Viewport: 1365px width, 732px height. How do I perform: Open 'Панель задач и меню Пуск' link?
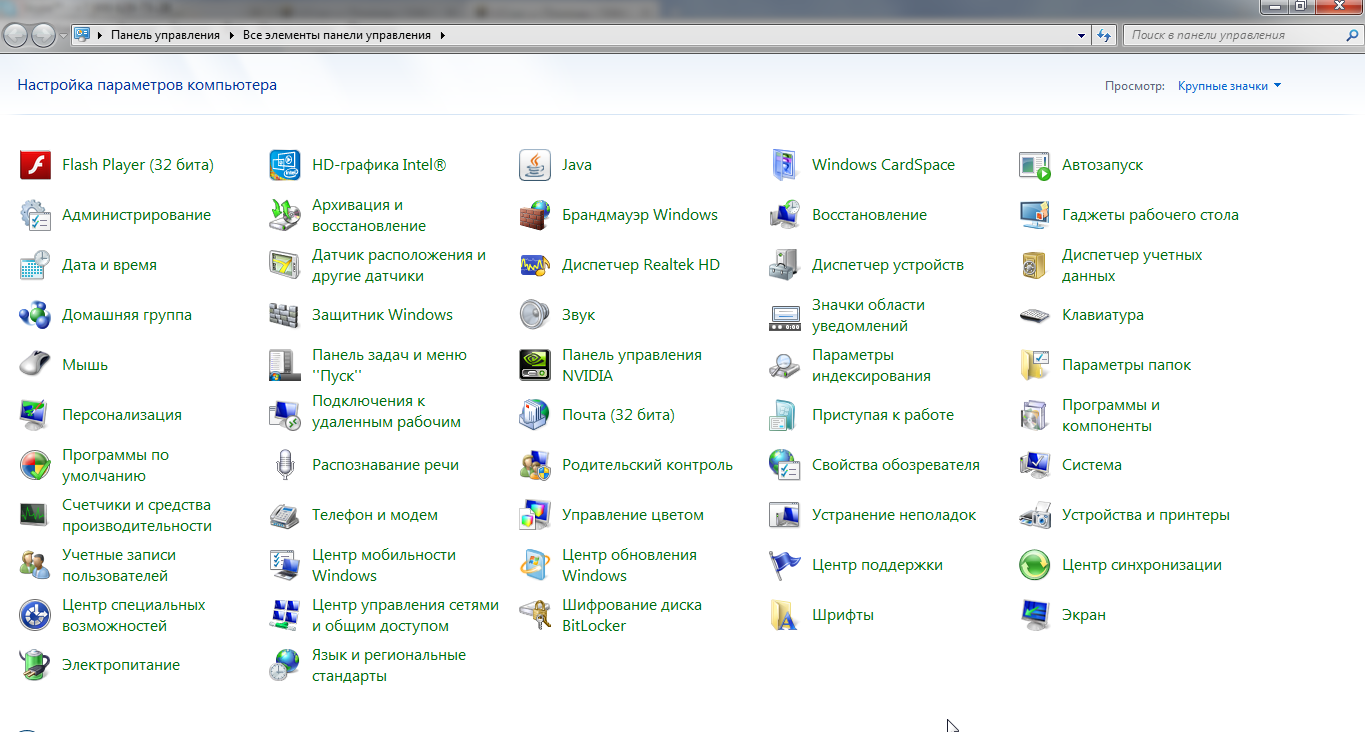(389, 365)
